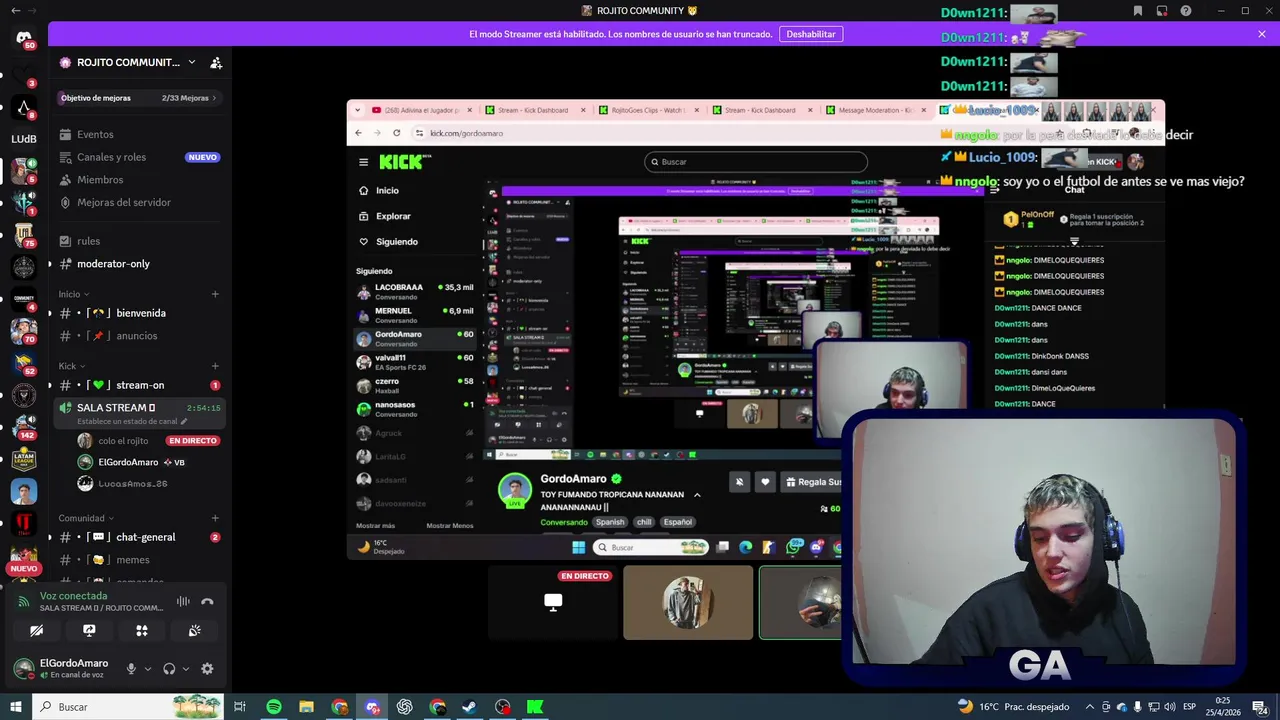1280x720 pixels.
Task: Add channel to Kick category
Action: pyautogui.click(x=215, y=366)
